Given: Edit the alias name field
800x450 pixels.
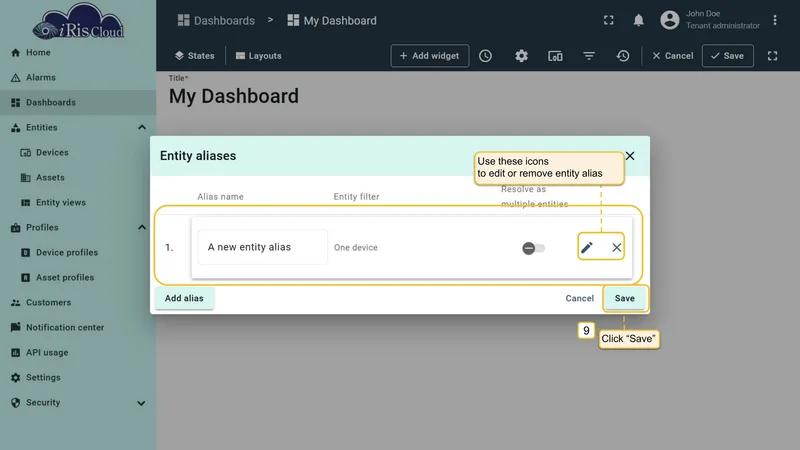Looking at the screenshot, I should tap(262, 247).
